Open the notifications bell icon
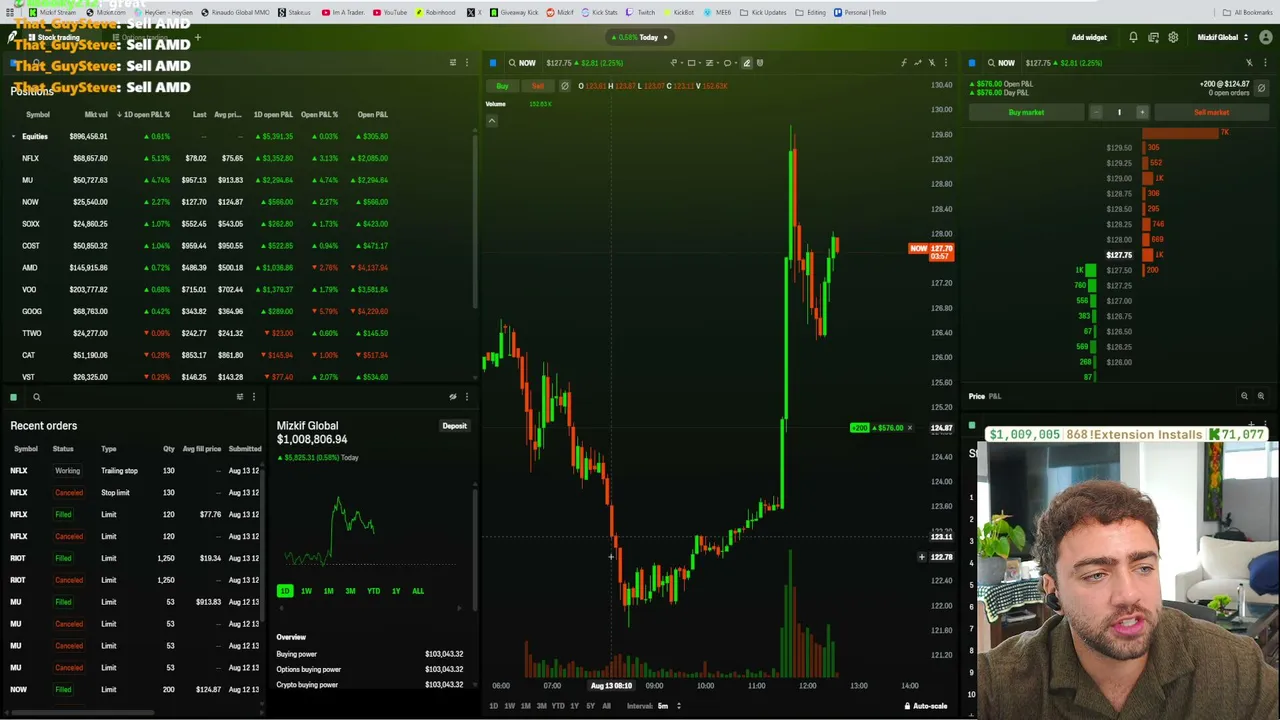Screen dimensions: 1280x720 pos(1133,37)
